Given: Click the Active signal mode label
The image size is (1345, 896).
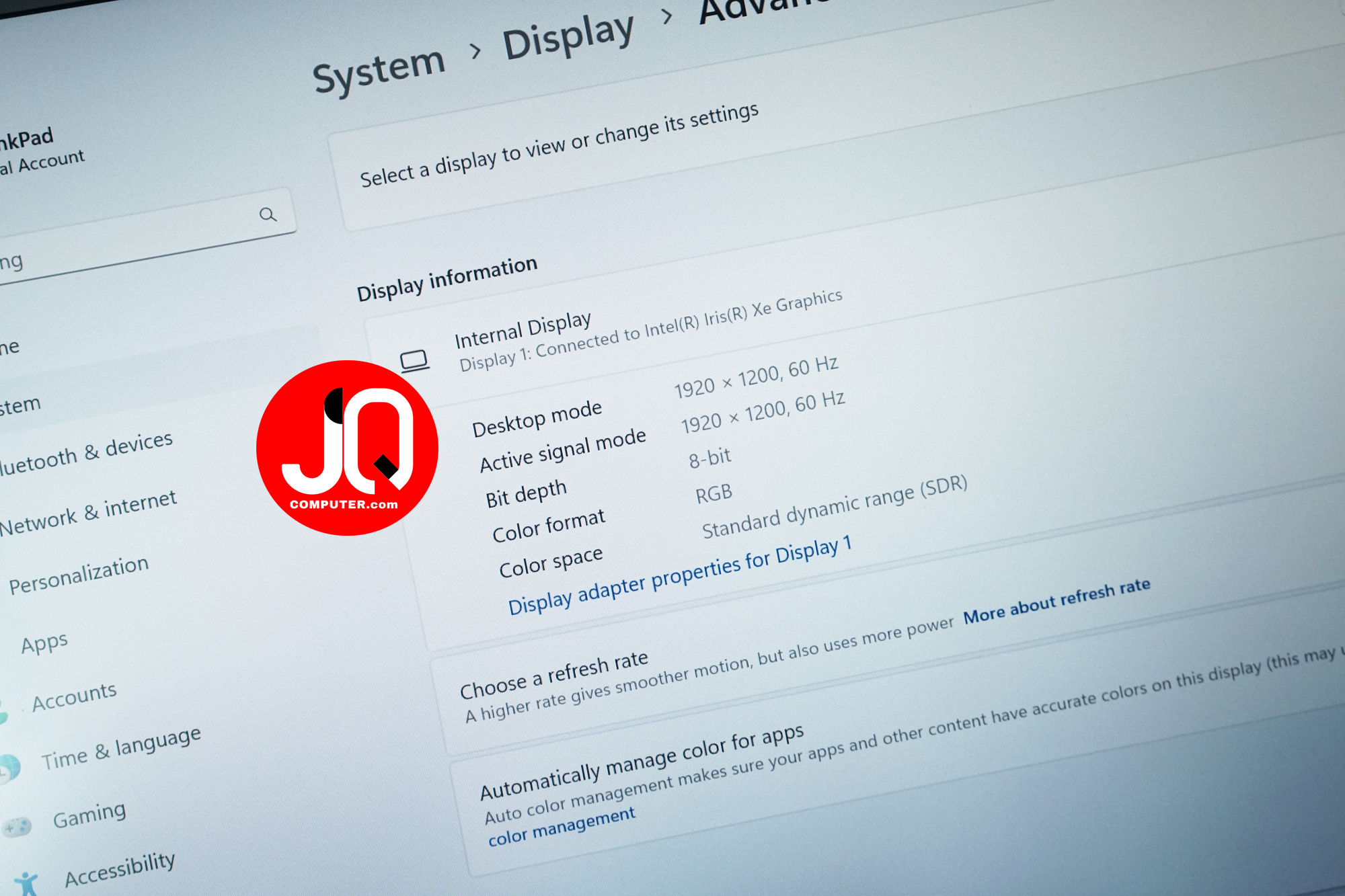Looking at the screenshot, I should click(563, 450).
